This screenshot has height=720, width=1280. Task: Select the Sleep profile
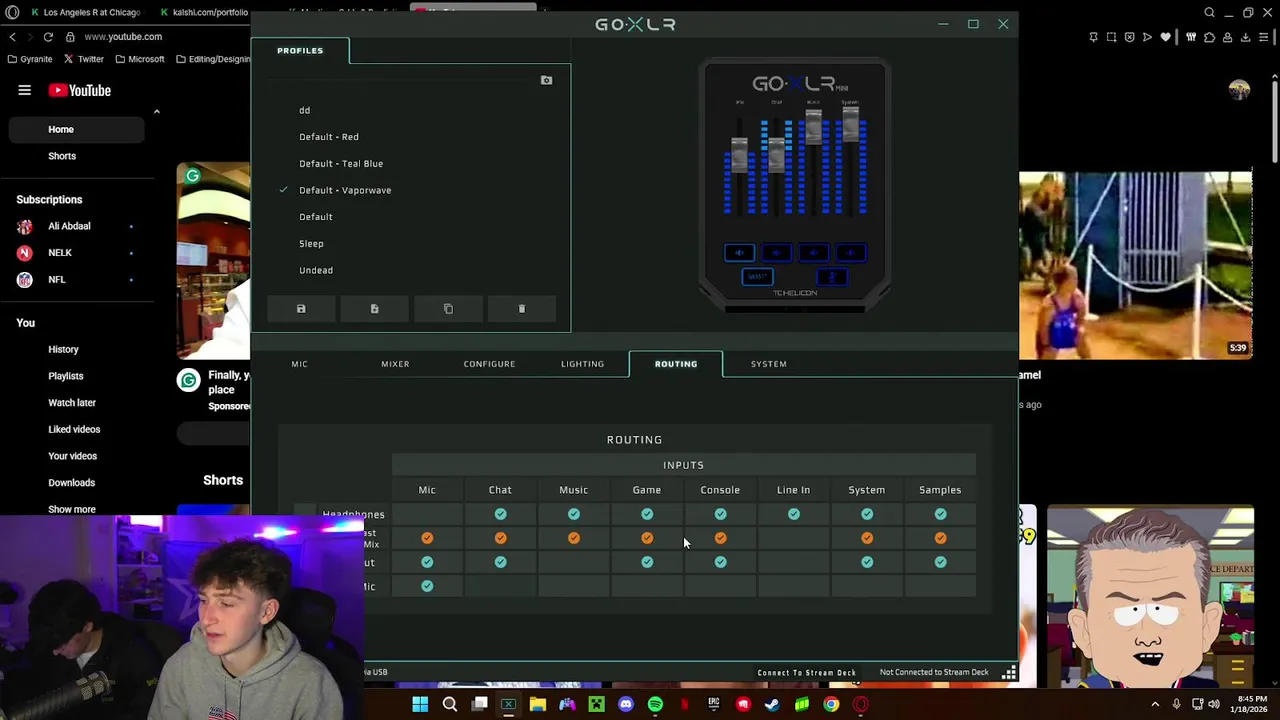pyautogui.click(x=311, y=244)
